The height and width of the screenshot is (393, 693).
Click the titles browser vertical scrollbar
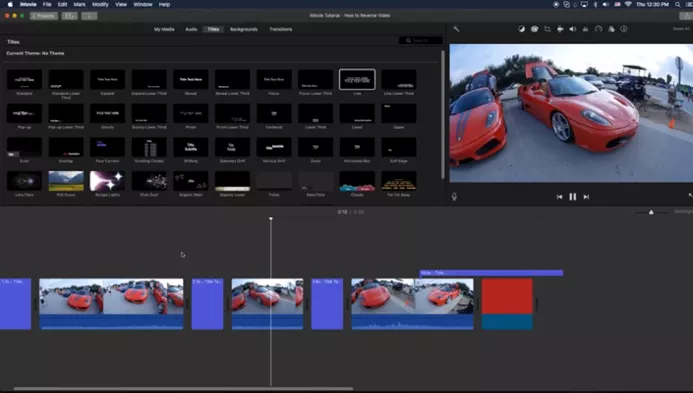point(443,114)
